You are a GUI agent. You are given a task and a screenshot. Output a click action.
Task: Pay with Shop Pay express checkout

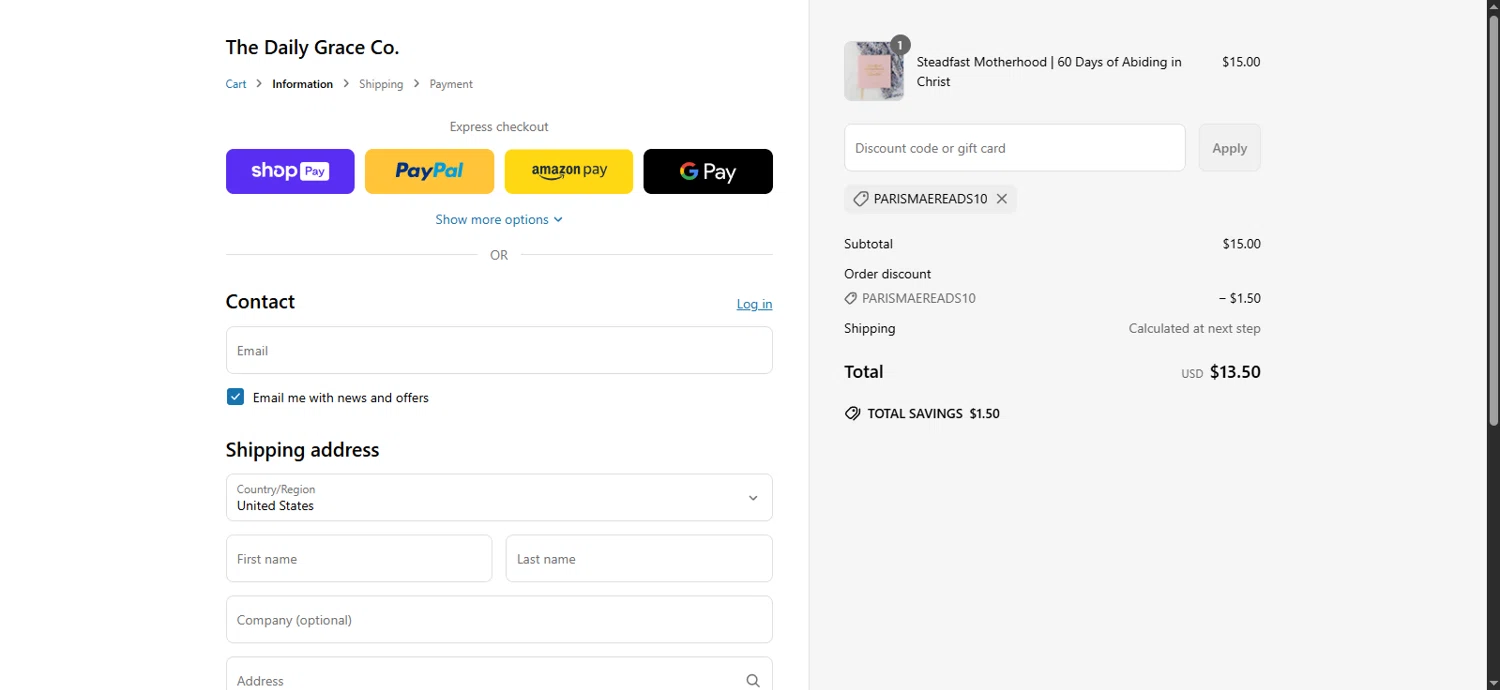point(290,171)
